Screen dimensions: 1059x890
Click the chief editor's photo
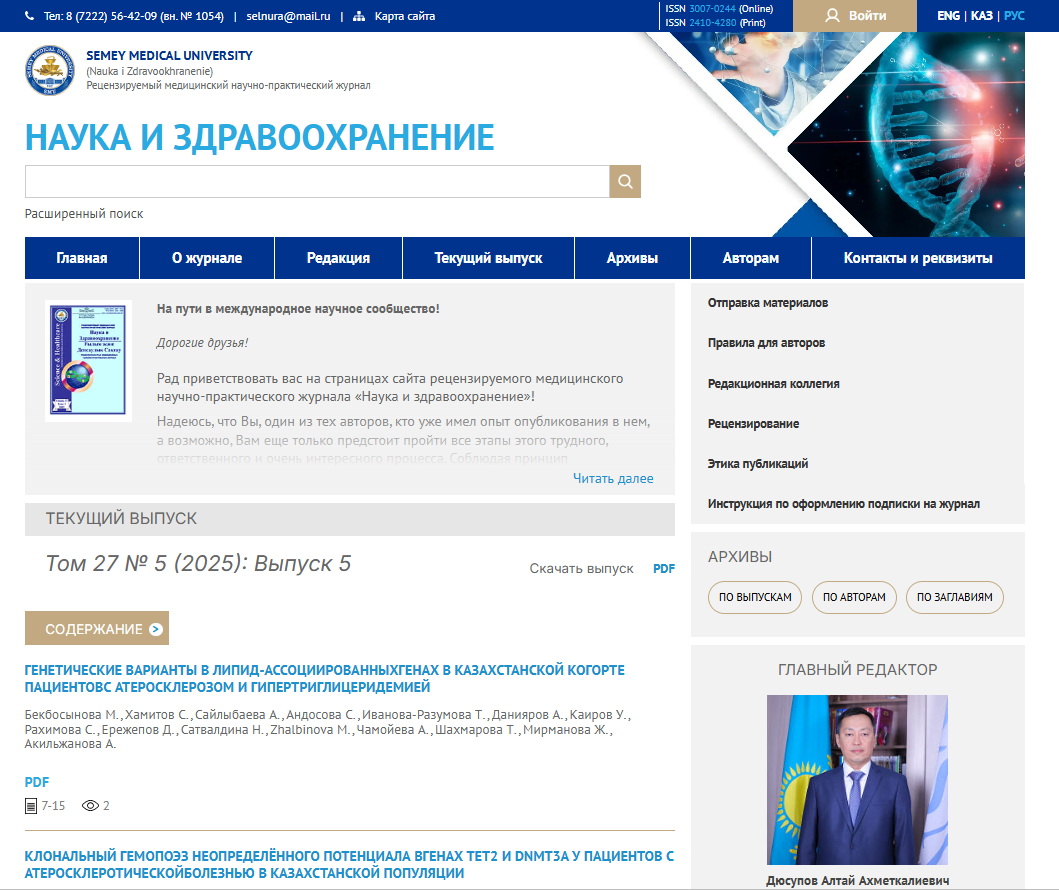[x=857, y=780]
